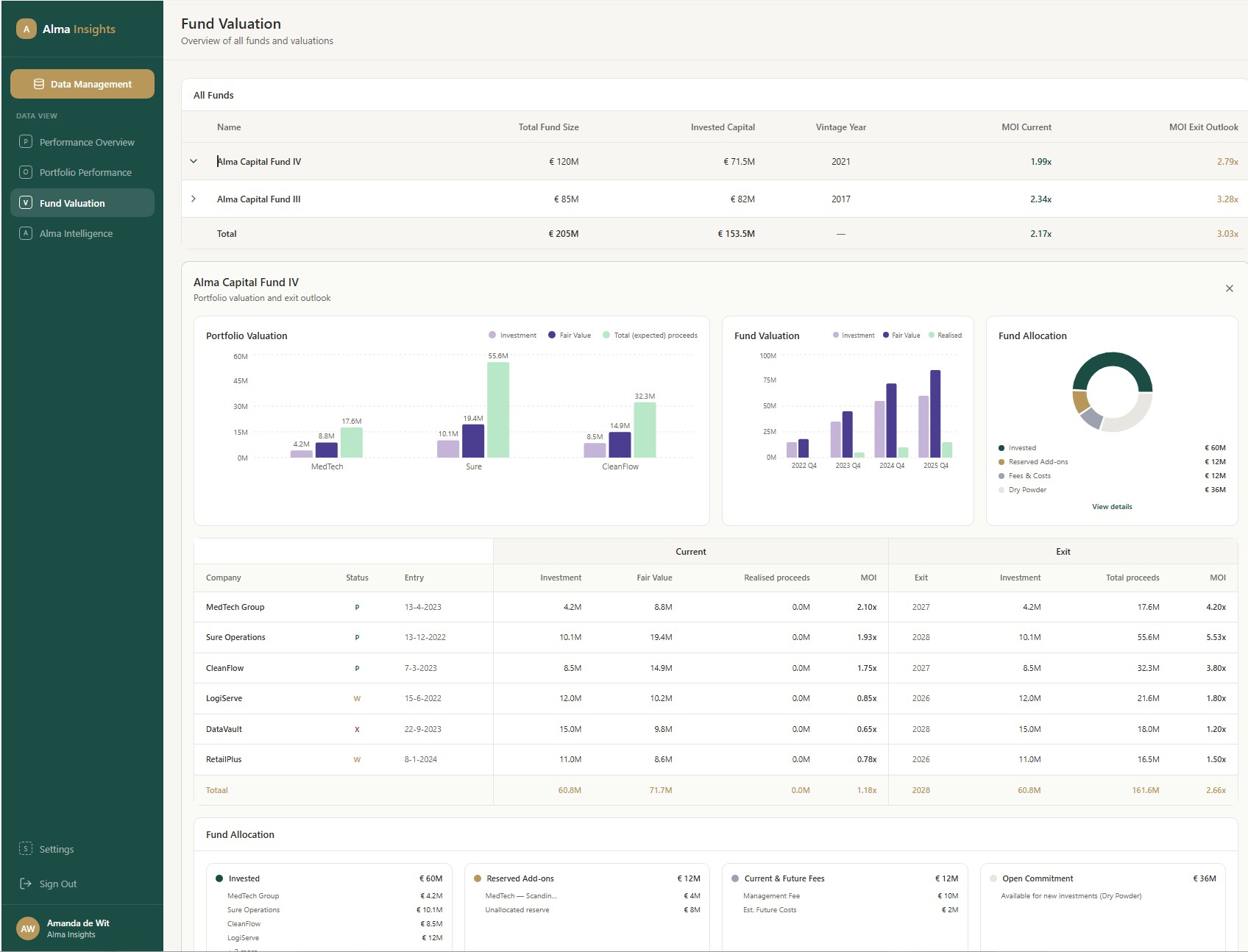
Task: Toggle Fair Value legend in Fund Valuation chart
Action: click(x=901, y=335)
